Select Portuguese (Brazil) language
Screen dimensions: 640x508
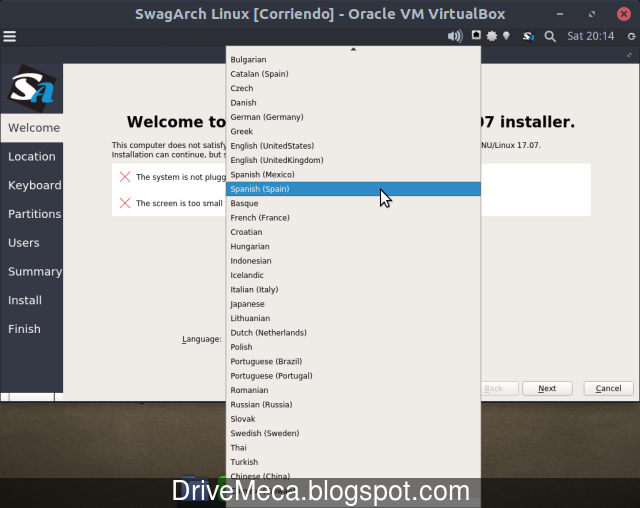point(353,361)
